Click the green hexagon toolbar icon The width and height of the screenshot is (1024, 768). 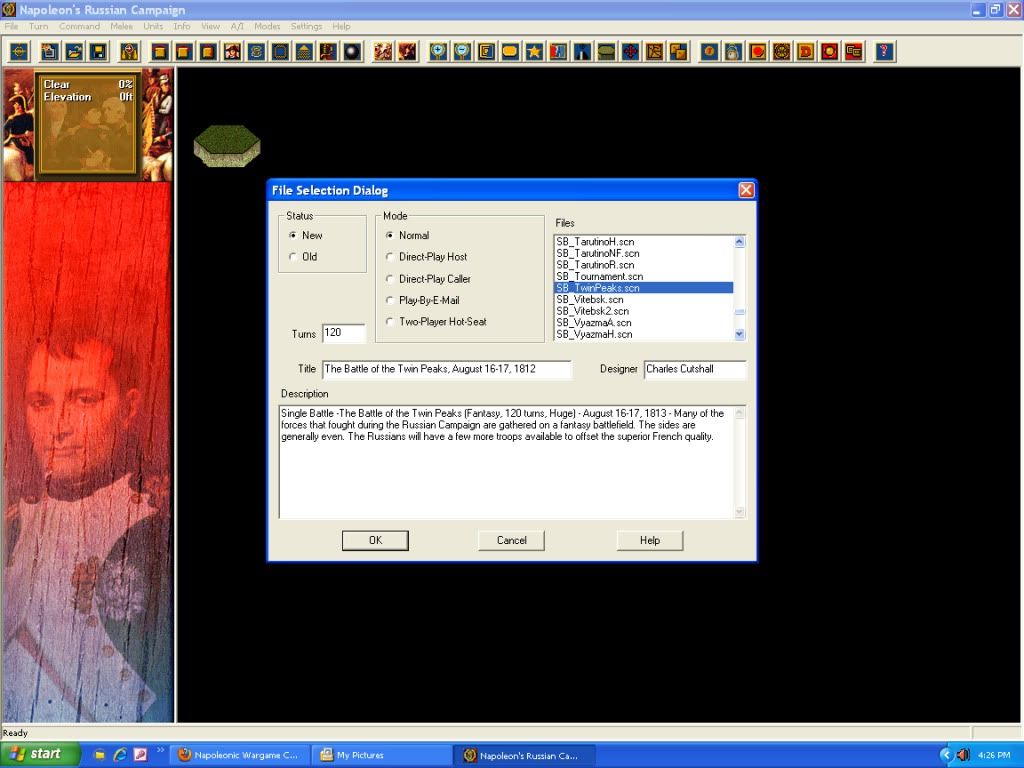tap(606, 52)
